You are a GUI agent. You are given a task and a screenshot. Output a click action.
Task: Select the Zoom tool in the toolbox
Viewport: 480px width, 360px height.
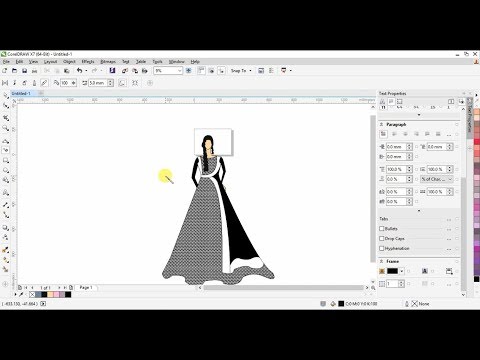(6, 128)
